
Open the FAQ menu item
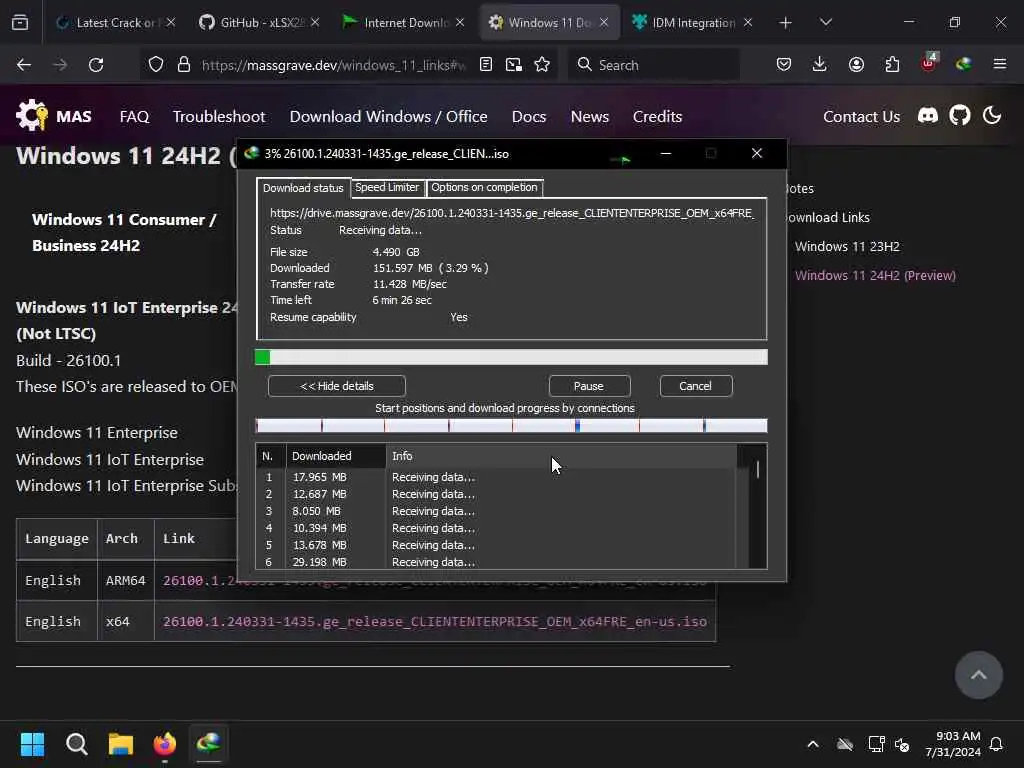135,116
